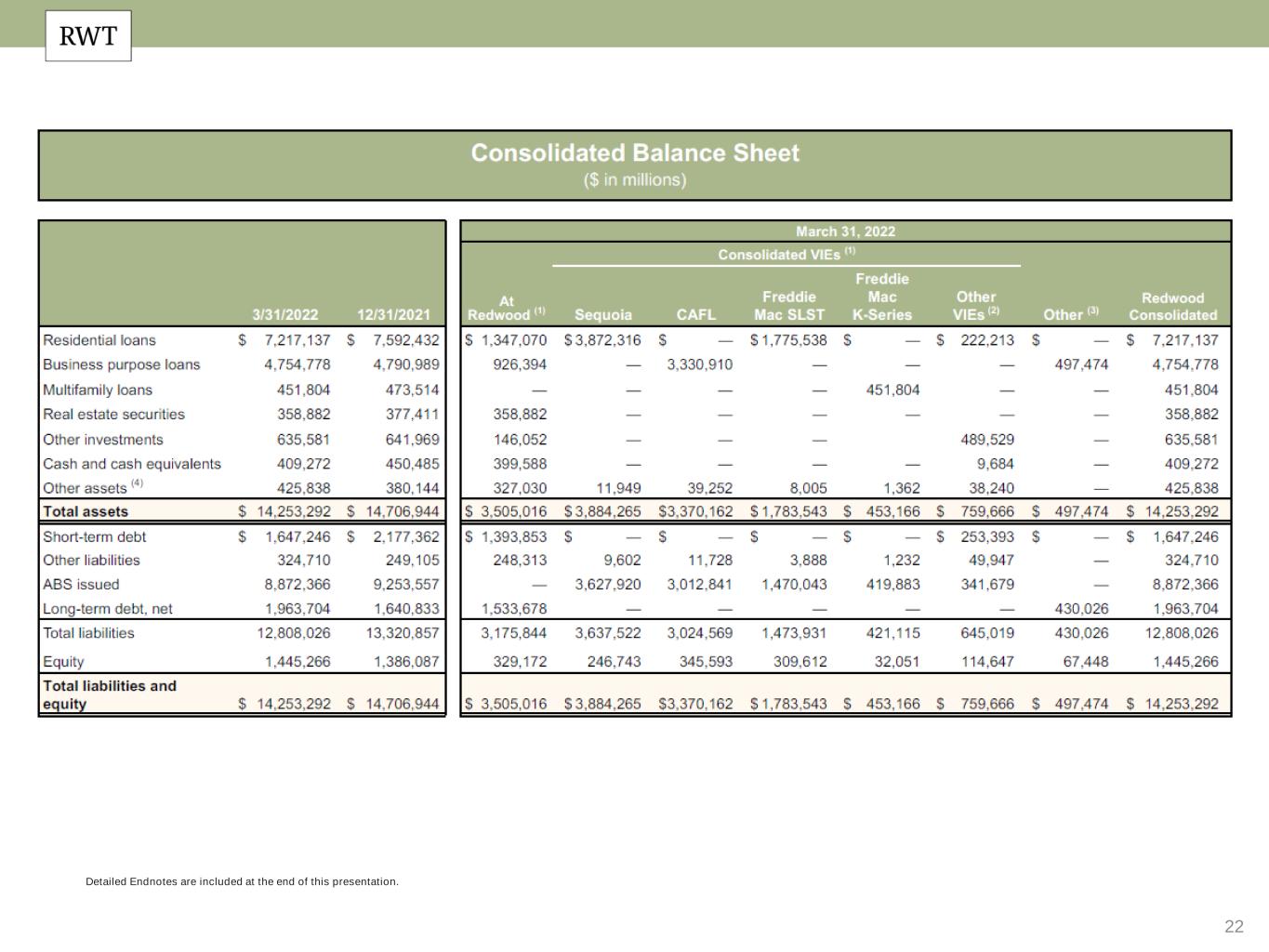Click the Consolidated Balance Sheet title
This screenshot has width=1269, height=952.
point(634,153)
